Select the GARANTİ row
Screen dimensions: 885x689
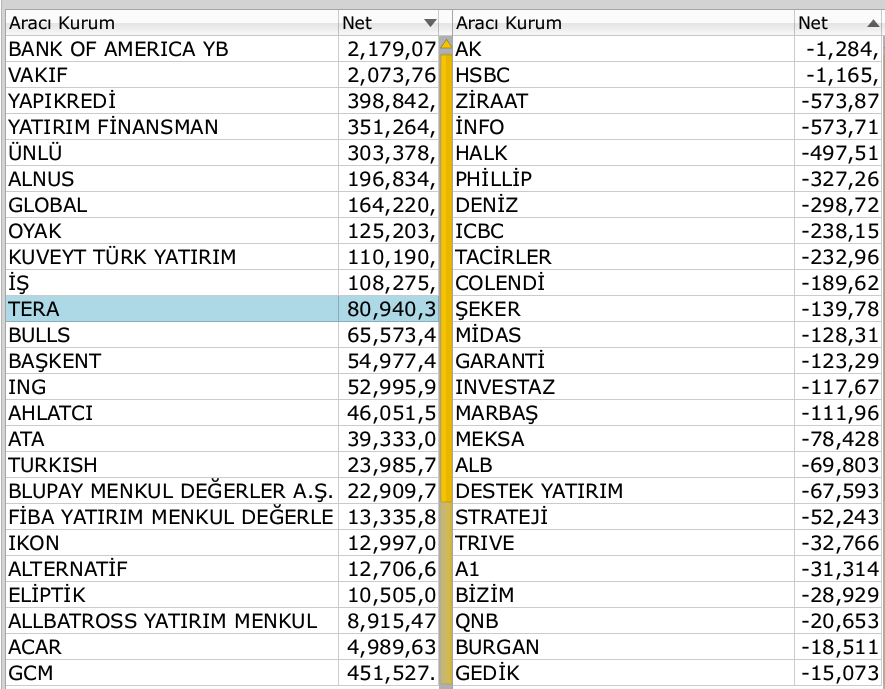(x=668, y=361)
